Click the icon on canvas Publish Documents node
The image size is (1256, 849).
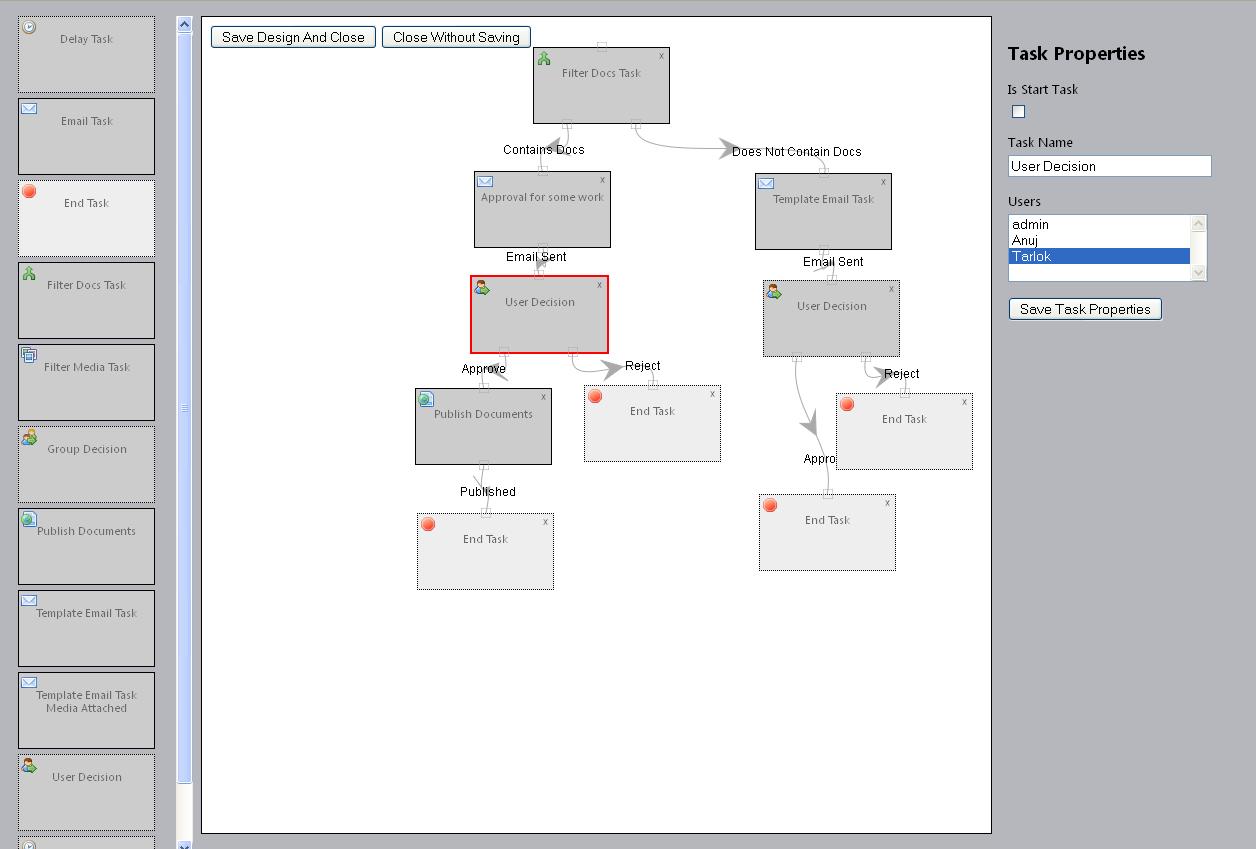click(x=426, y=399)
